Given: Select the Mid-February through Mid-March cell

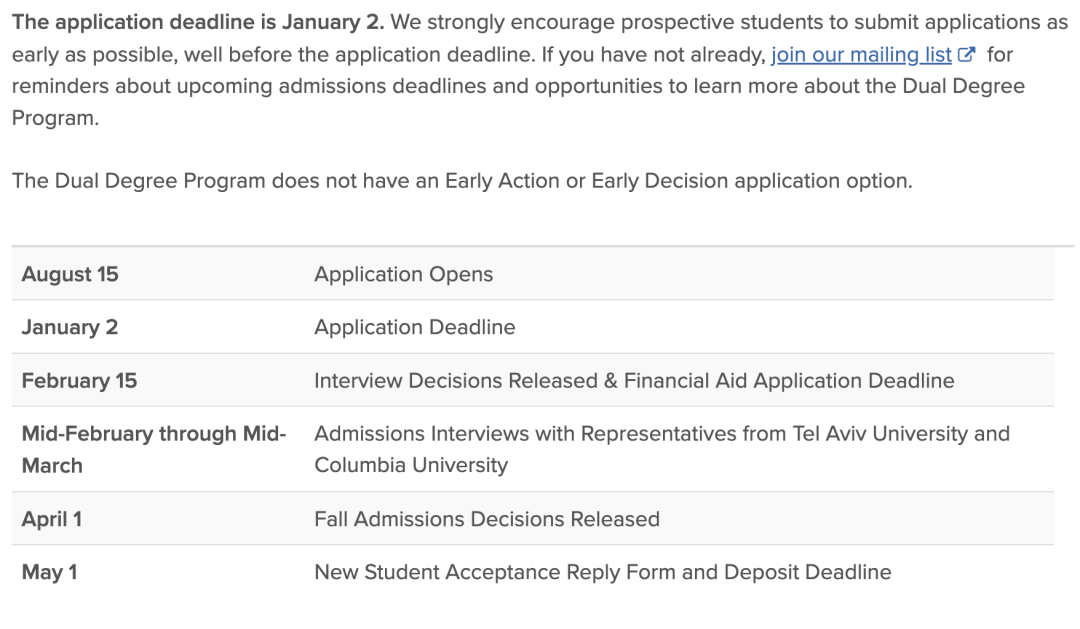Looking at the screenshot, I should point(154,450).
